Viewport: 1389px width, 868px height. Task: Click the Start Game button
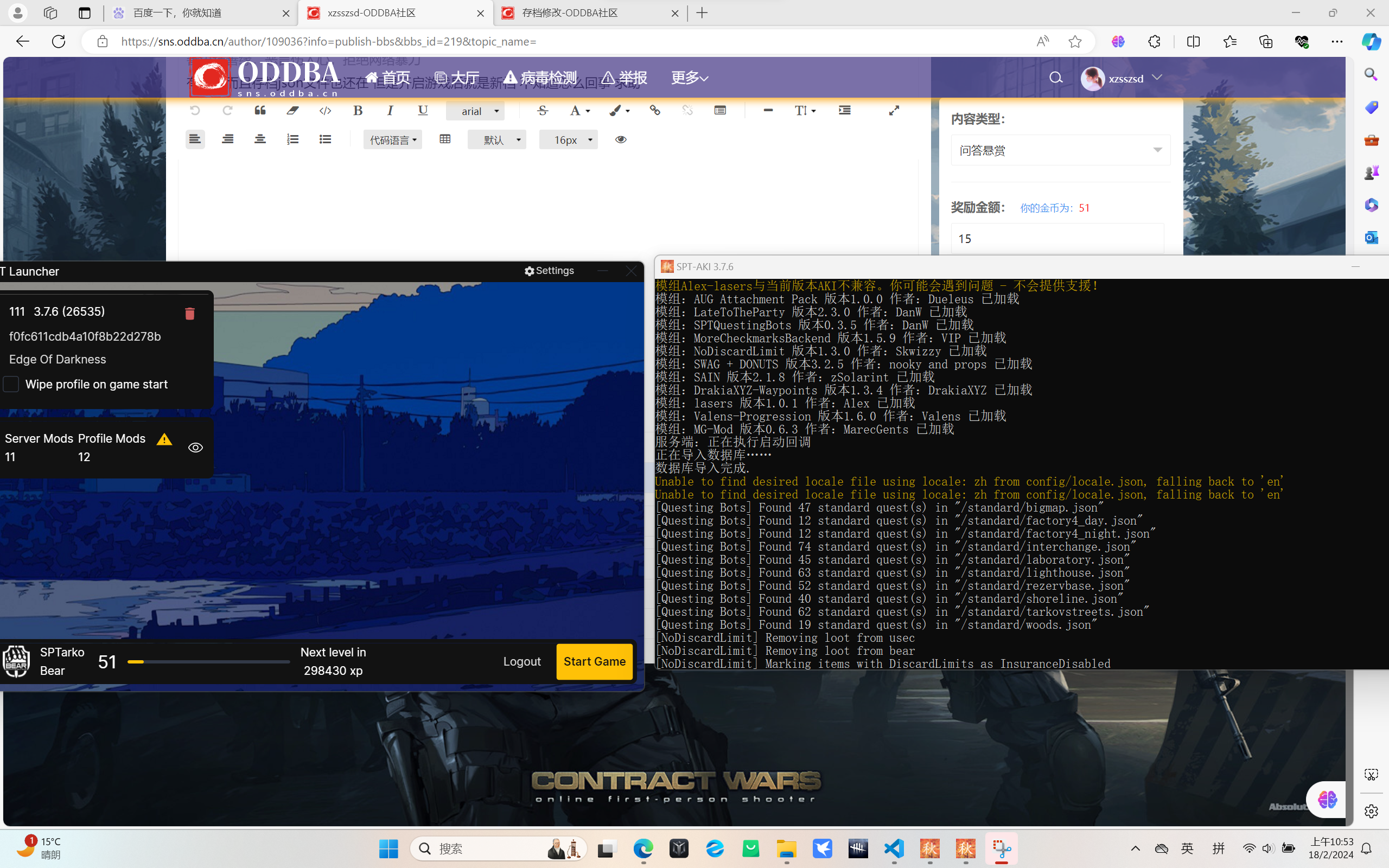(x=595, y=661)
